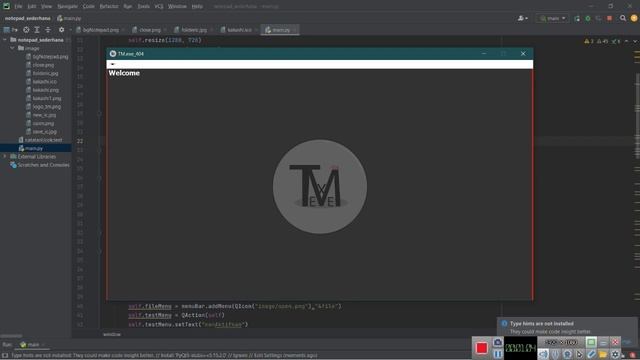Viewport: 640px width, 360px height.
Task: Open the Tools menu
Action: (x=143, y=7)
